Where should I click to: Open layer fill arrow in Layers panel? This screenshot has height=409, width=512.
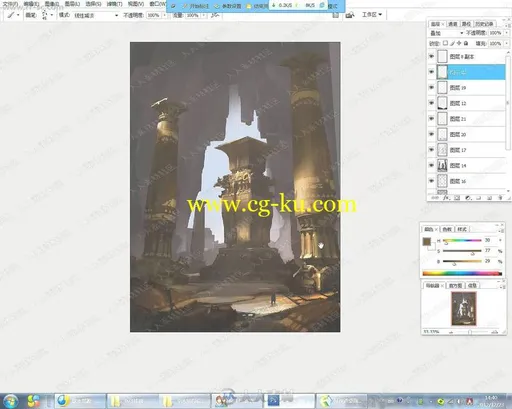(507, 44)
